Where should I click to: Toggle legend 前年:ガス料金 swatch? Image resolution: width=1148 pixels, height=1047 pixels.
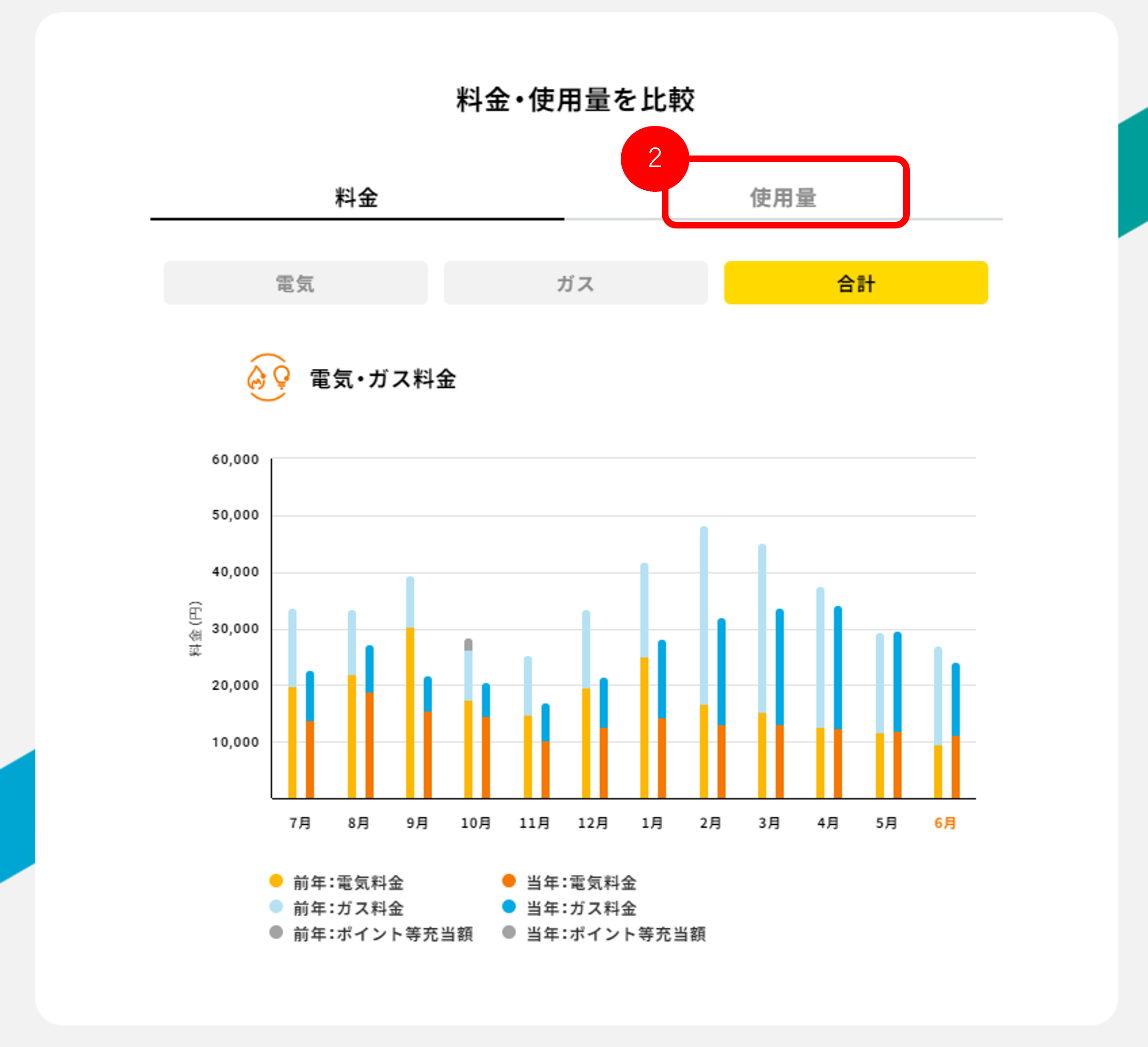[276, 906]
